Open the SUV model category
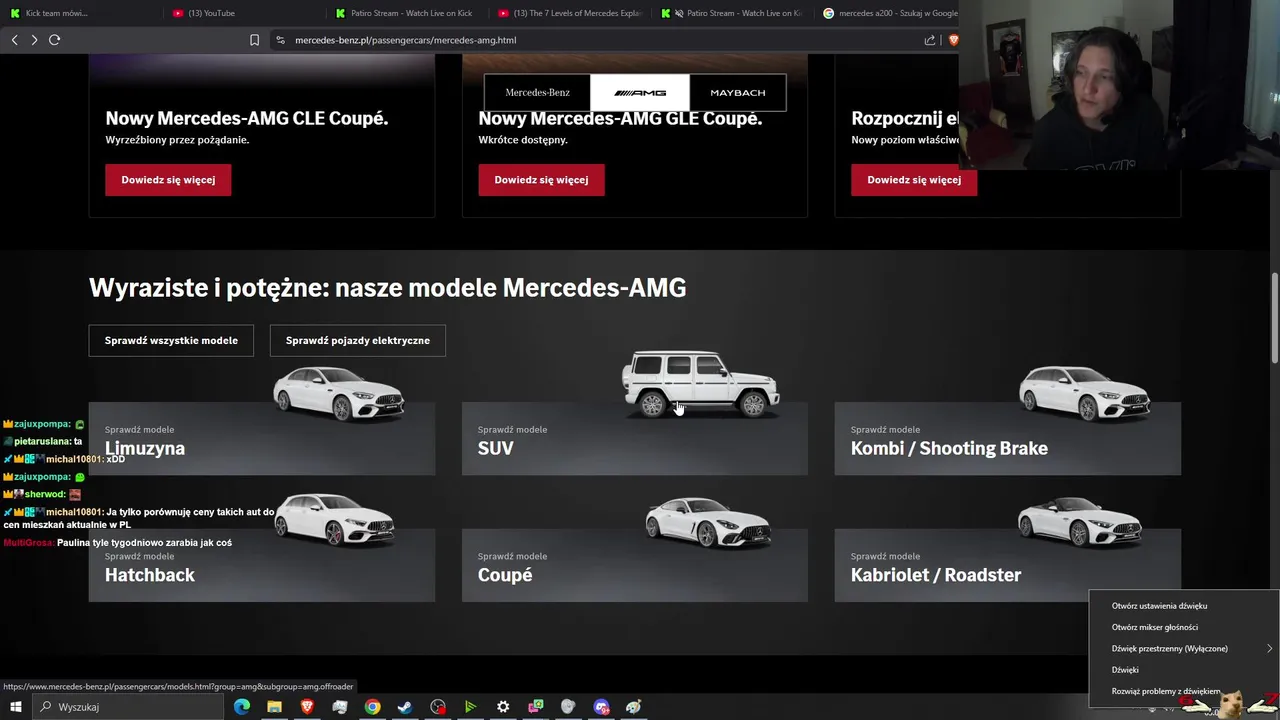The width and height of the screenshot is (1280, 720). tap(635, 438)
